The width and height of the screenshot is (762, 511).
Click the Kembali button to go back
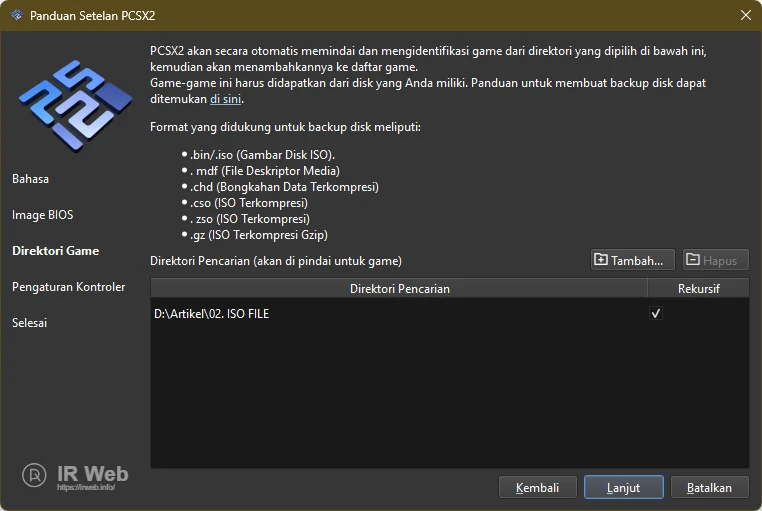point(537,487)
